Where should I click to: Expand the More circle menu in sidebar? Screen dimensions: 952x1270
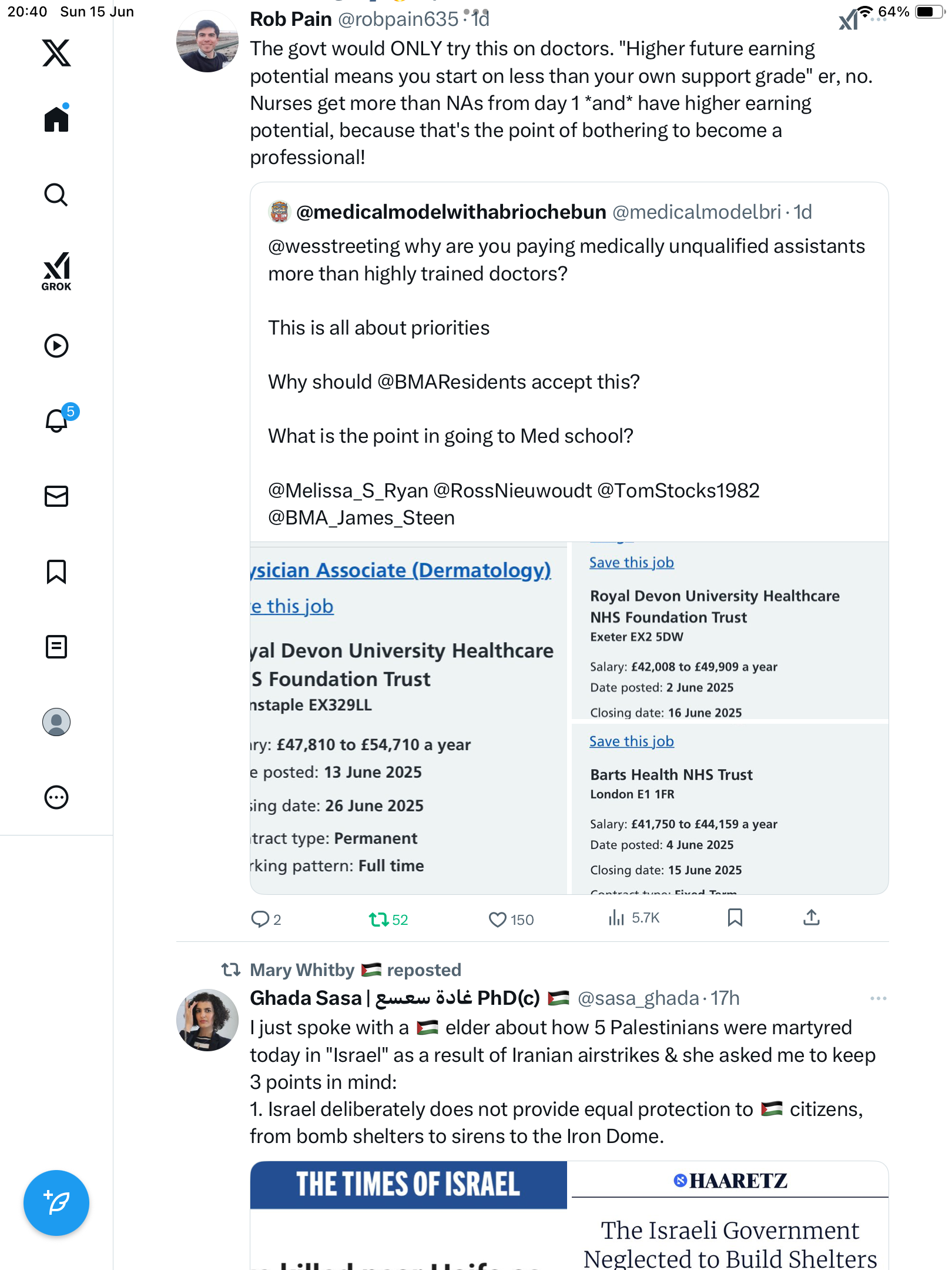pyautogui.click(x=56, y=797)
